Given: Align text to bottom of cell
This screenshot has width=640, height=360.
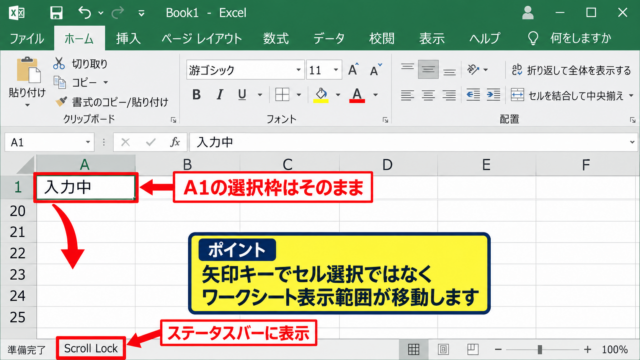Looking at the screenshot, I should pyautogui.click(x=450, y=70).
